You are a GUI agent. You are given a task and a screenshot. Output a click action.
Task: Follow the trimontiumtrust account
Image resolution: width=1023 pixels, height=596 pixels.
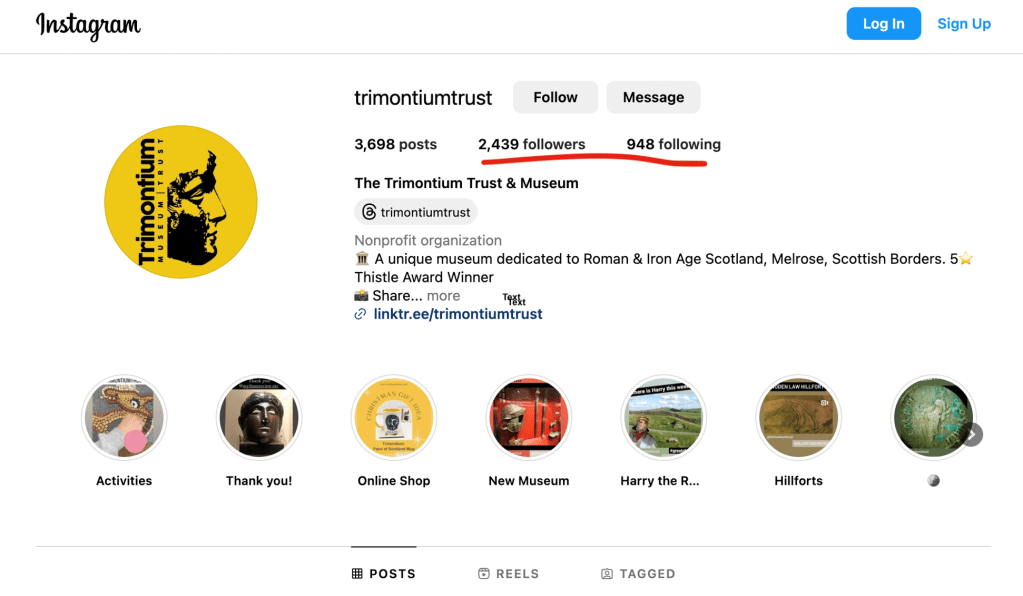coord(555,97)
